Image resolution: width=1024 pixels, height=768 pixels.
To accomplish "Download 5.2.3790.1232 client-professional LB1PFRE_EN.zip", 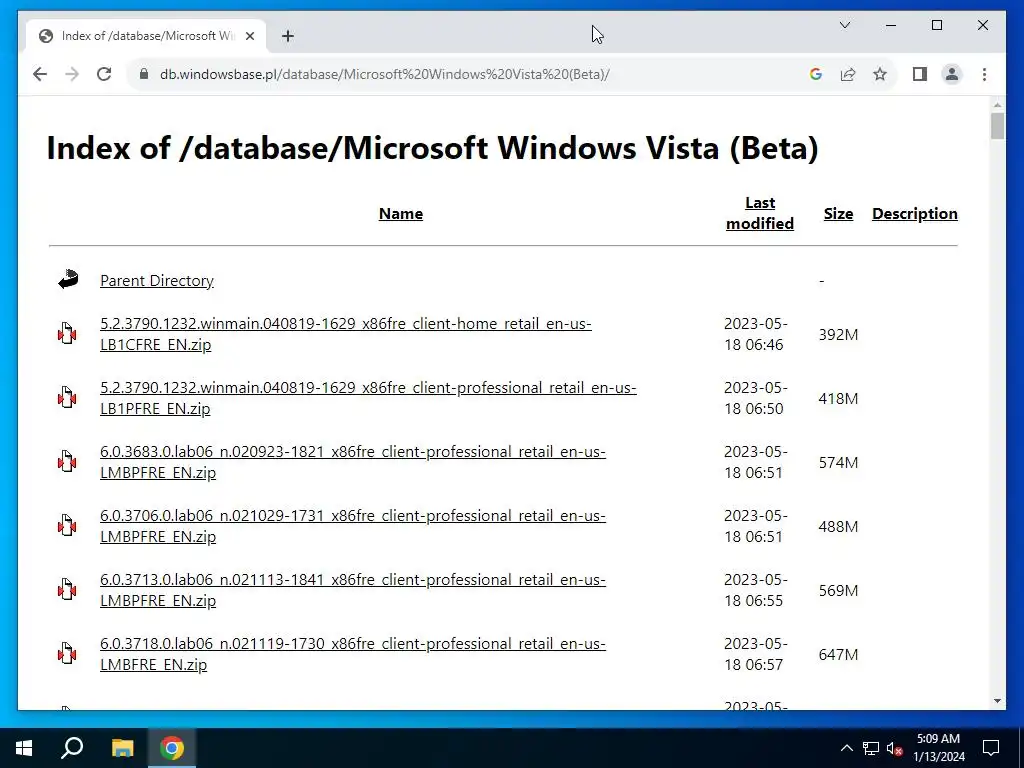I will 368,398.
